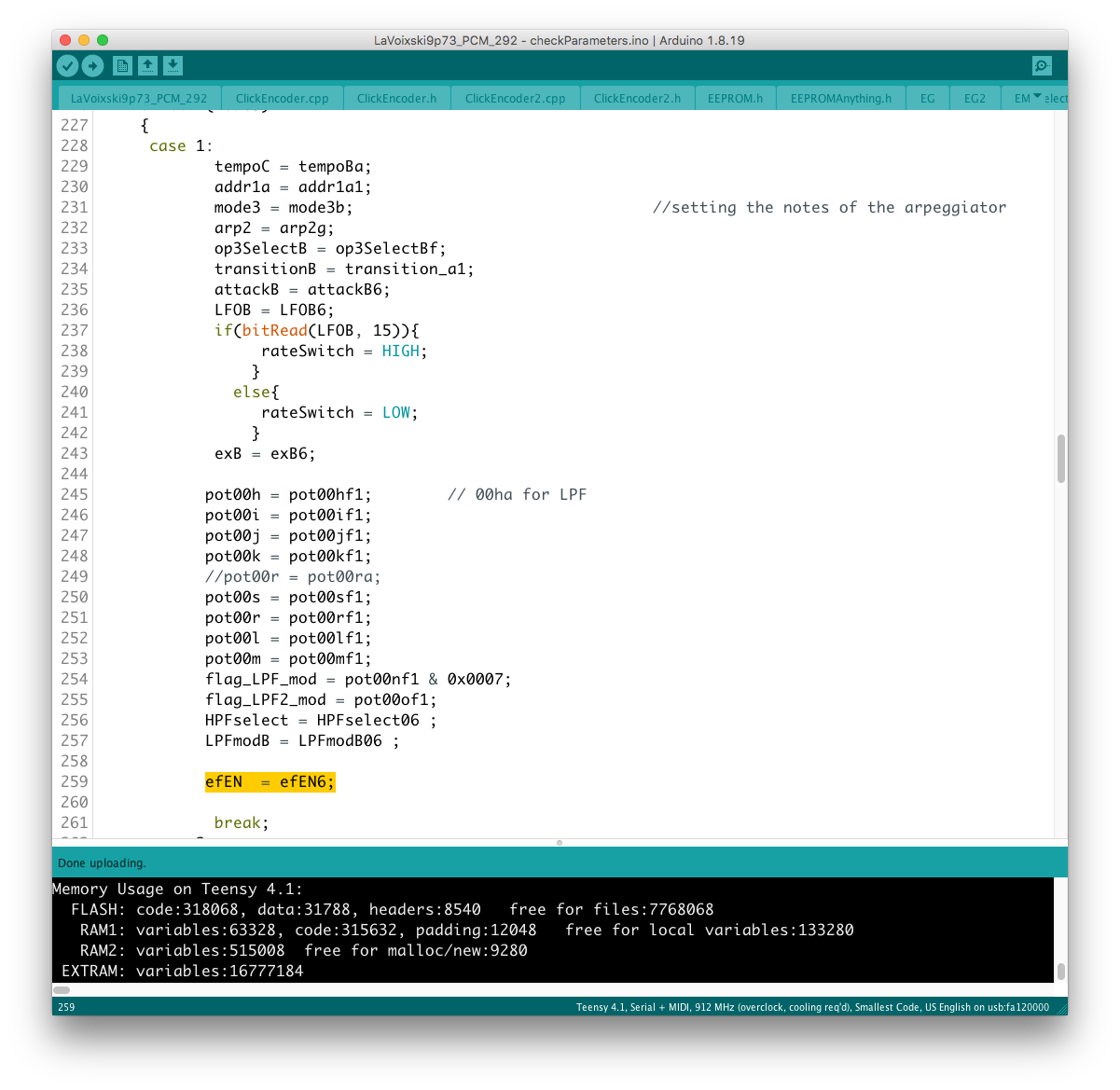Click the editor-console divider handle
Viewport: 1120px width, 1090px height.
click(x=560, y=842)
